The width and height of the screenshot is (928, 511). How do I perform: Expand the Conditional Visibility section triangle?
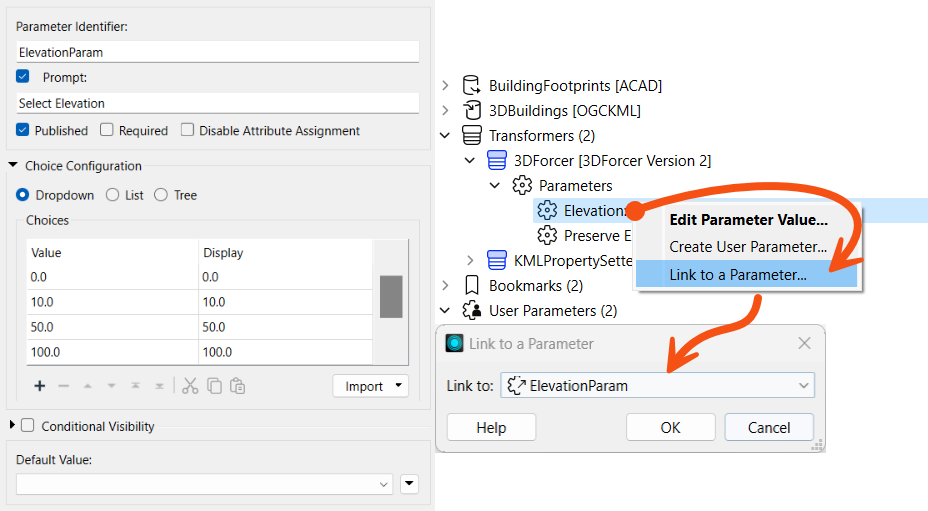[x=12, y=425]
